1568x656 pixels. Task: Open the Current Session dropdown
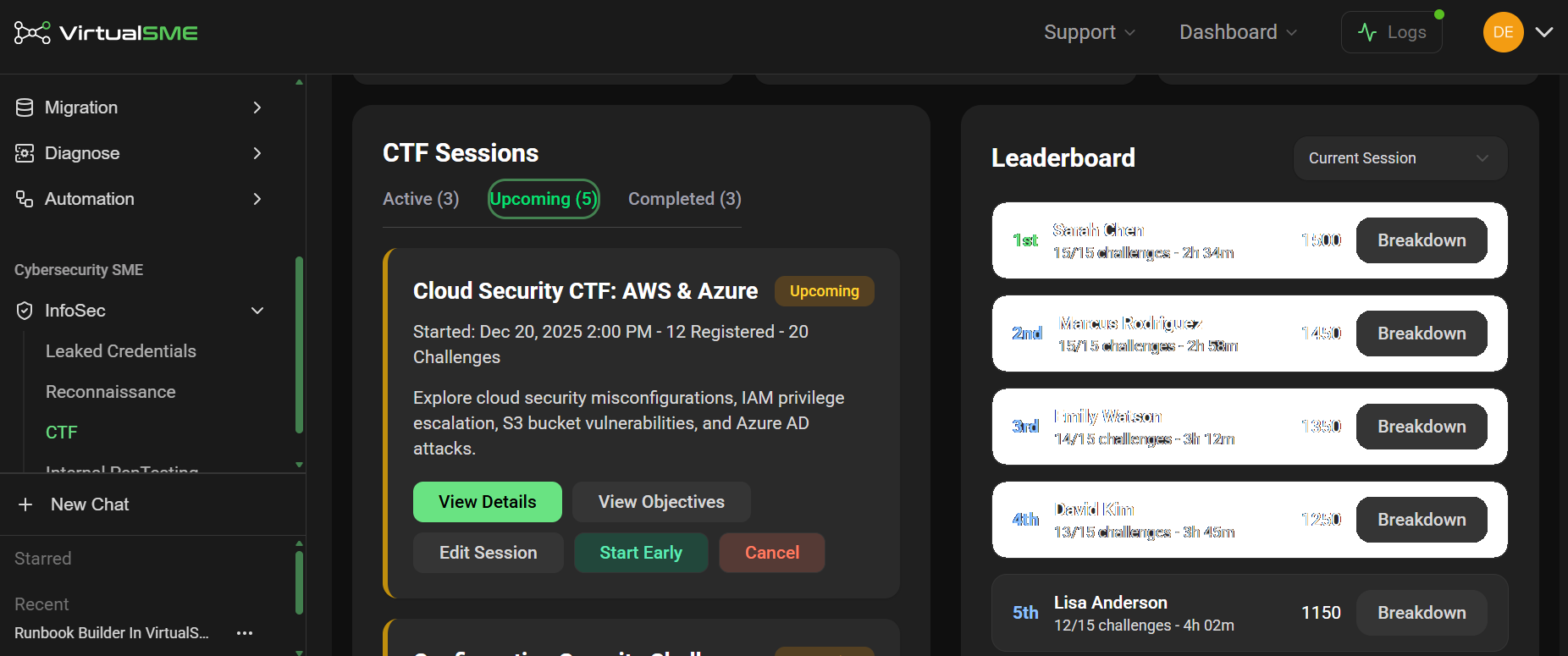point(1400,158)
